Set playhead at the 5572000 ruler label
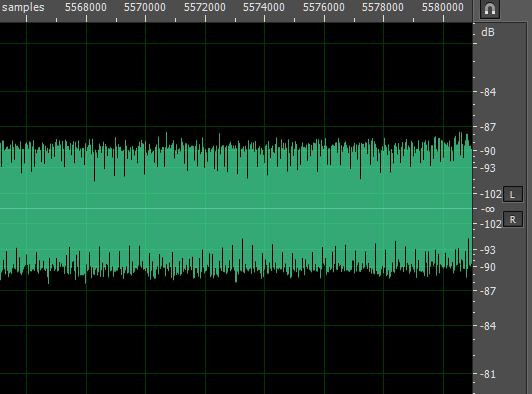This screenshot has height=394, width=532. click(x=205, y=7)
